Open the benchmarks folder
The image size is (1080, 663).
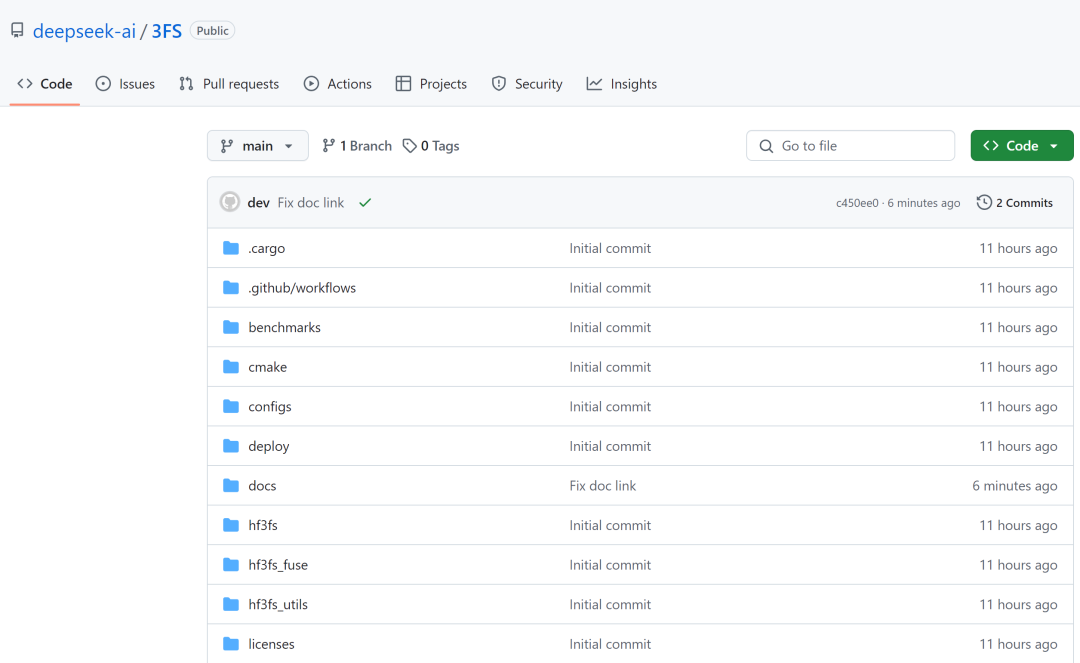pyautogui.click(x=284, y=327)
